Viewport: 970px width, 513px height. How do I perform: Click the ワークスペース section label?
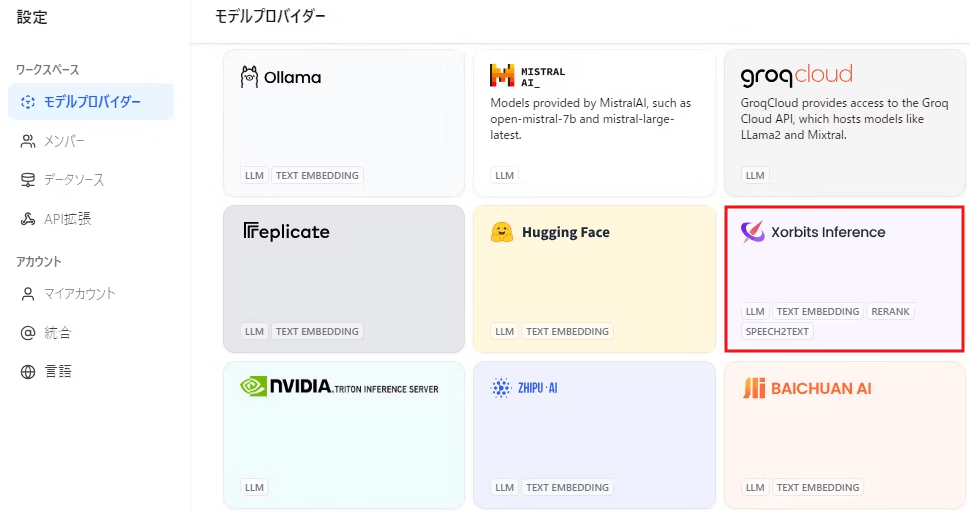(x=48, y=70)
